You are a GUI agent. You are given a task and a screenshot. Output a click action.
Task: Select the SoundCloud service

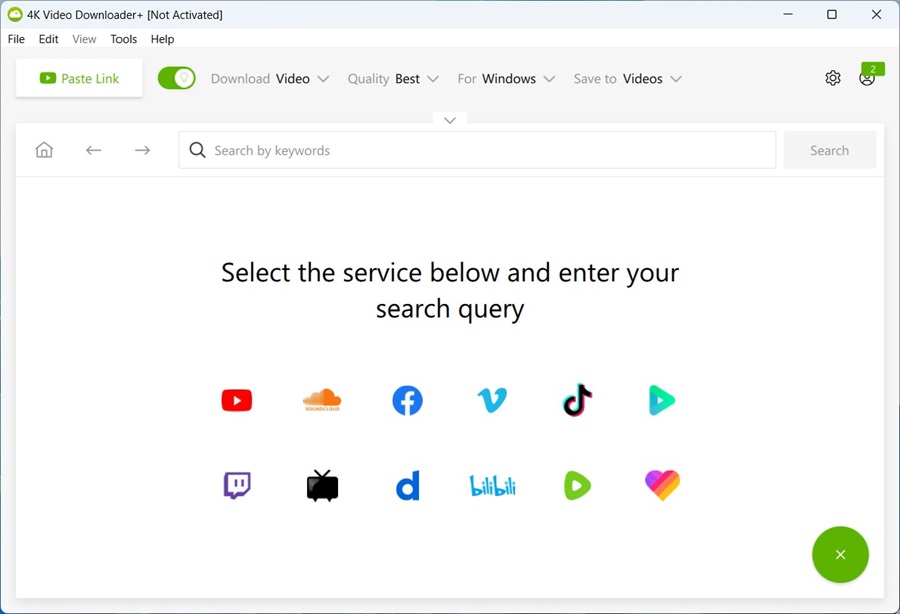[322, 400]
